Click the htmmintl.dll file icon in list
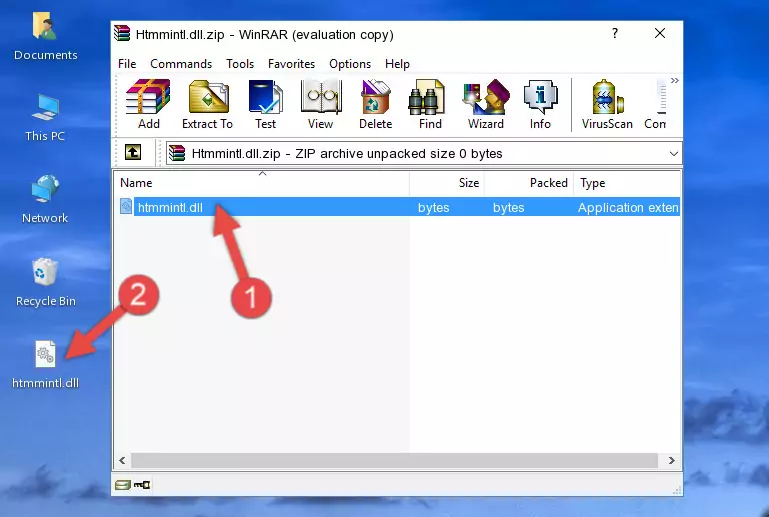This screenshot has height=517, width=769. click(x=126, y=207)
